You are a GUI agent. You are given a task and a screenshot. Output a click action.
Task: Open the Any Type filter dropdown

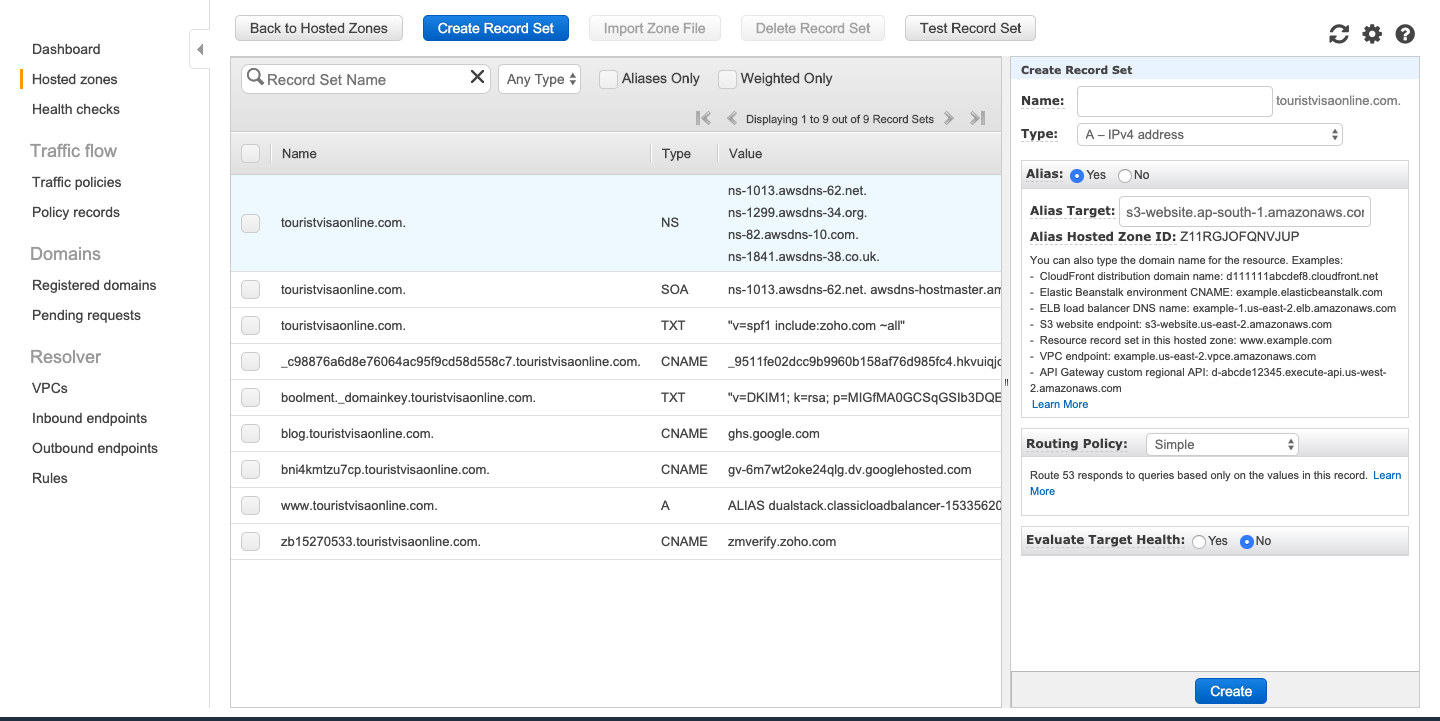coord(540,79)
